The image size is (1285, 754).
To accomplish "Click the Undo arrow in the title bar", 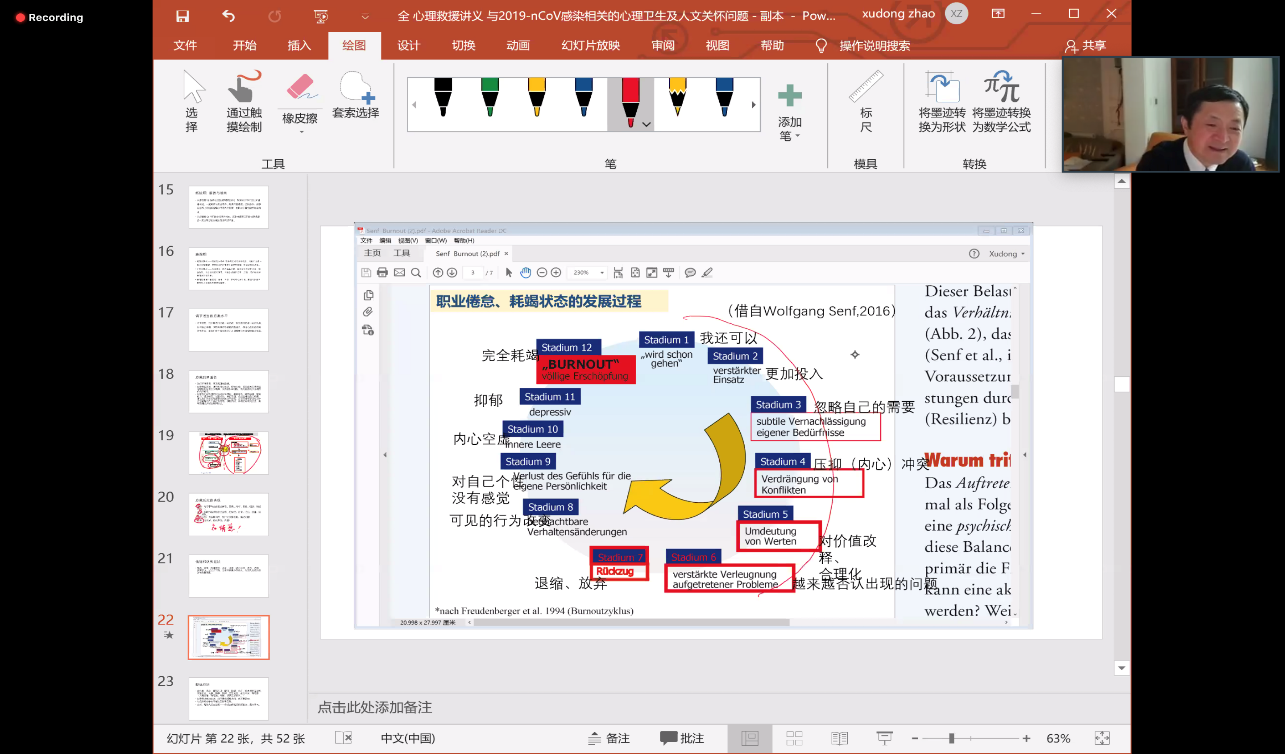I will pos(229,15).
